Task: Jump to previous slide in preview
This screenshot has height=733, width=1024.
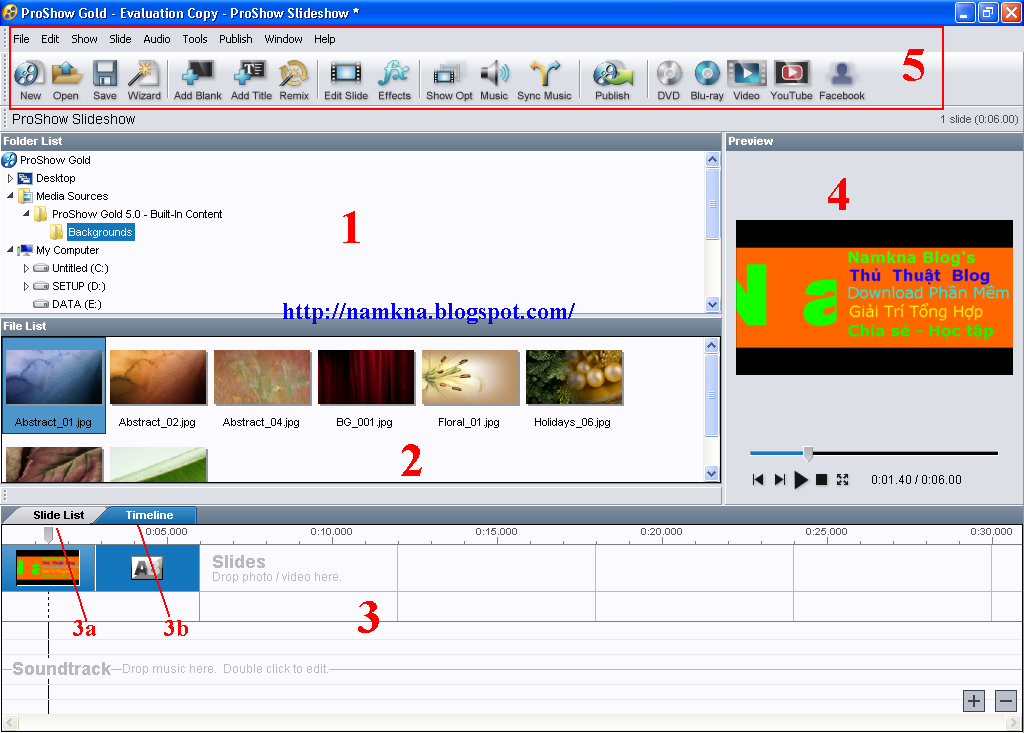Action: coord(758,480)
